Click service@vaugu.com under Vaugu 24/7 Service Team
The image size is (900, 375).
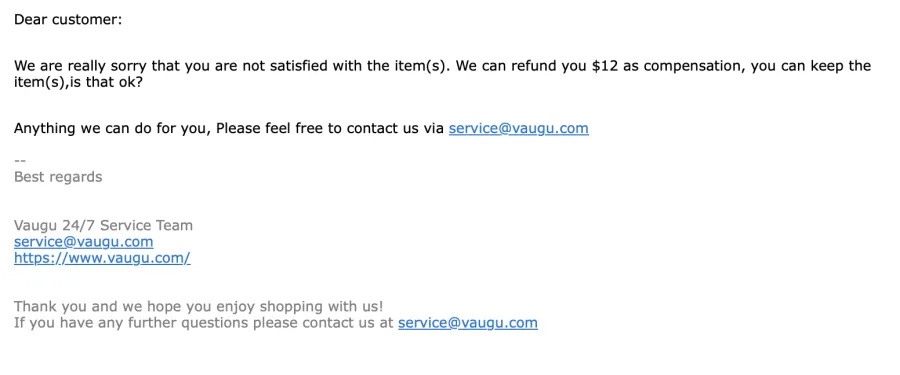click(83, 242)
